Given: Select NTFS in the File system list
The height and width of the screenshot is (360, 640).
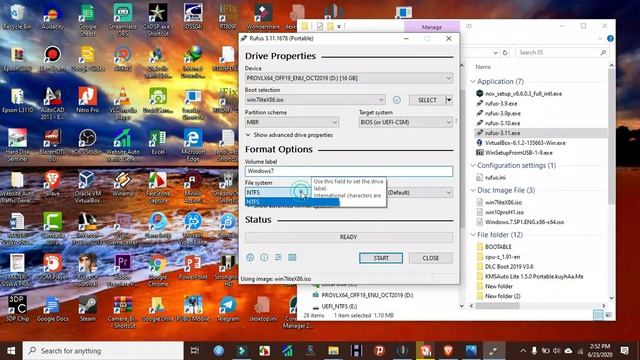Looking at the screenshot, I should (x=292, y=202).
